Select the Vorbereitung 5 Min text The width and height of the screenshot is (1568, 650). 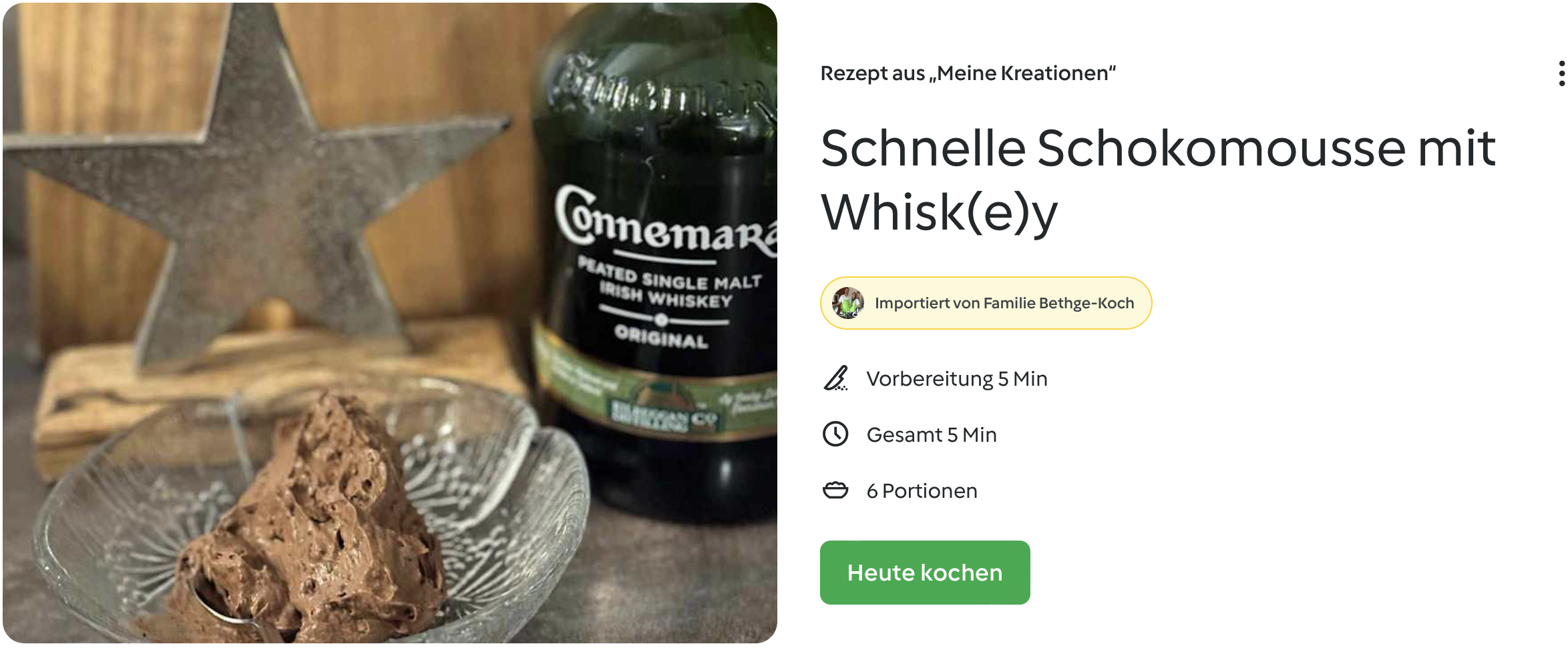click(x=957, y=378)
